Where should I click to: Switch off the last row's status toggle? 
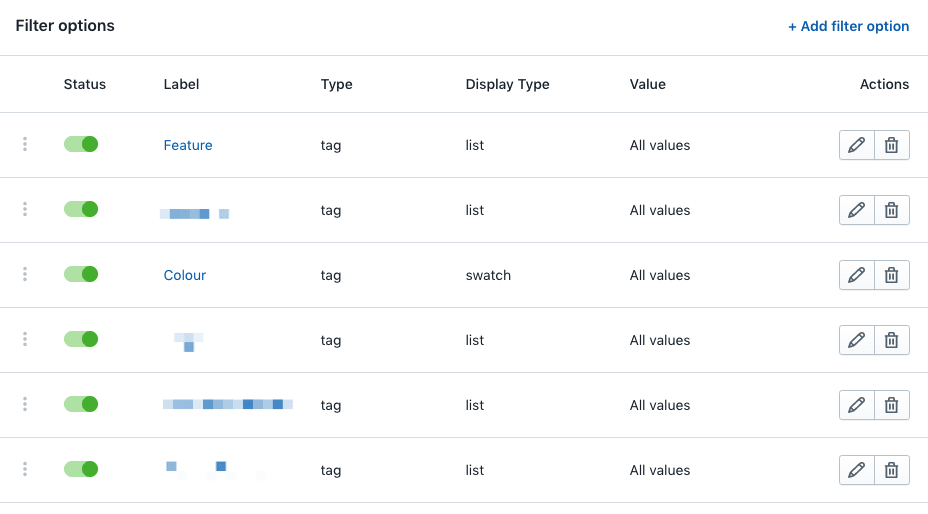[x=81, y=469]
